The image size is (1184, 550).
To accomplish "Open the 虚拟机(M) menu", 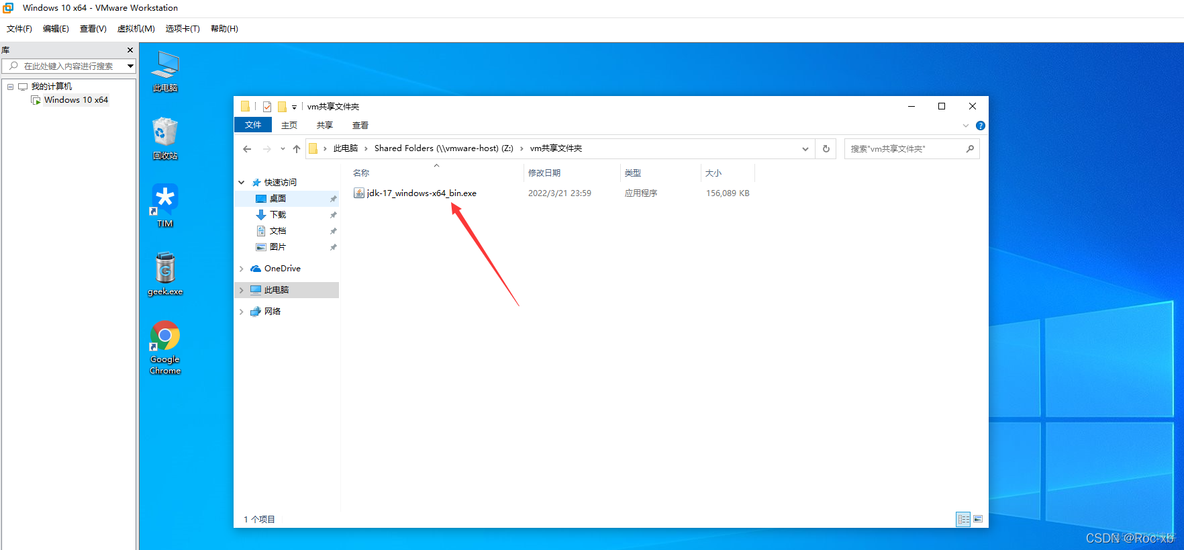I will coord(136,29).
